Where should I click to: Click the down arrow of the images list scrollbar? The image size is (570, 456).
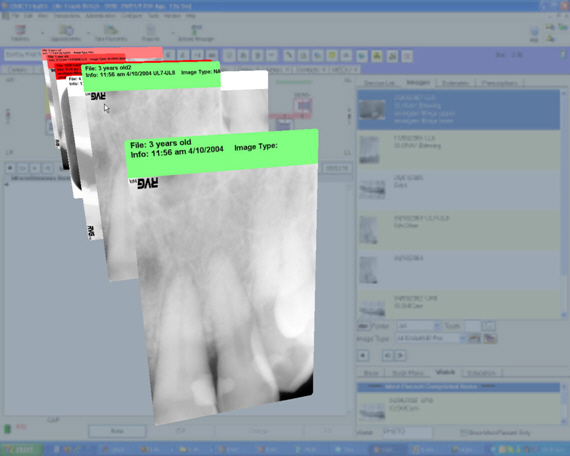point(564,315)
